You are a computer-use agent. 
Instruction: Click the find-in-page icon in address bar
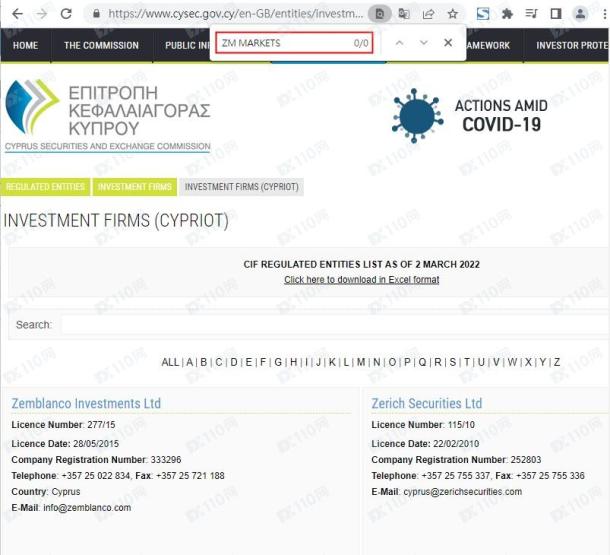pos(379,14)
